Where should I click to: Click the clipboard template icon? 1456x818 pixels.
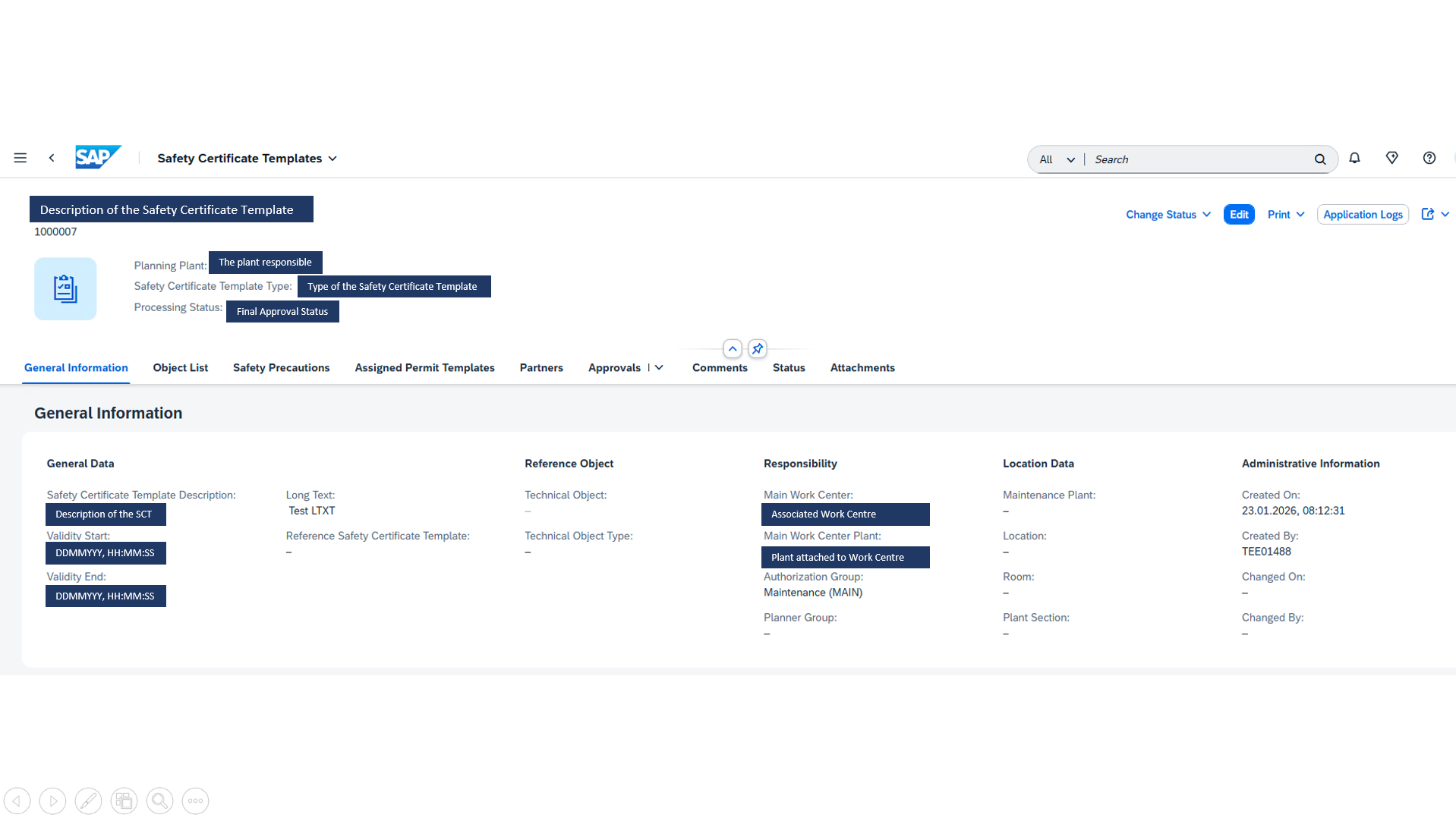65,289
